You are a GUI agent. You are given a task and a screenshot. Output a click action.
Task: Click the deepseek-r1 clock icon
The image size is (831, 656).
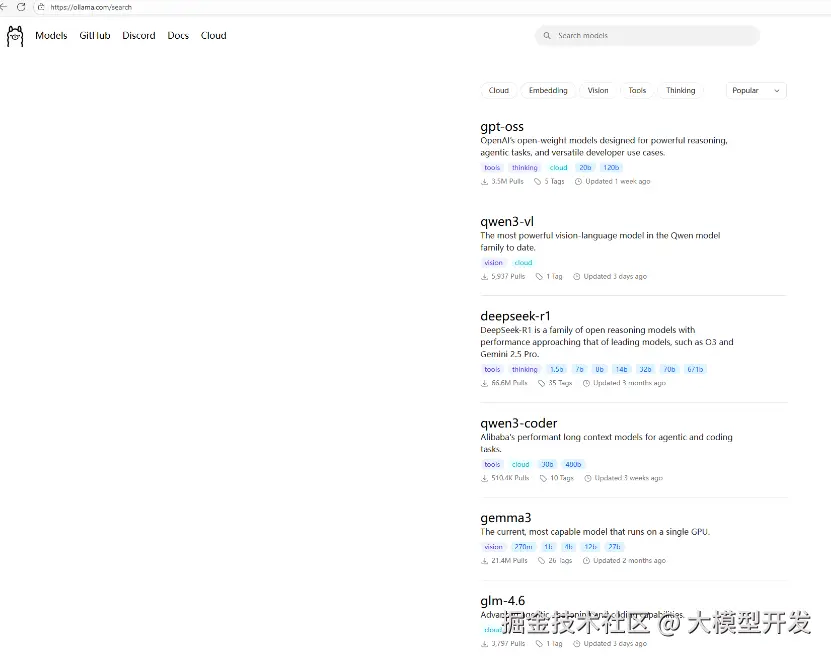coord(586,383)
